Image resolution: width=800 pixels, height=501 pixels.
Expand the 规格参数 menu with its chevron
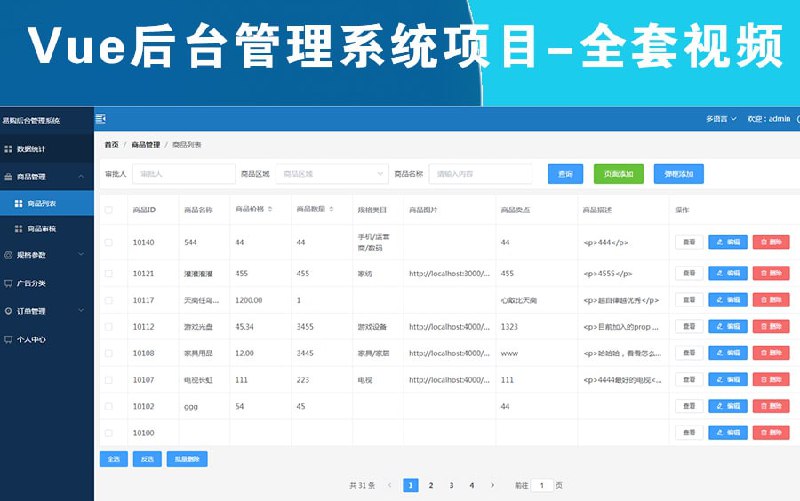(81, 255)
